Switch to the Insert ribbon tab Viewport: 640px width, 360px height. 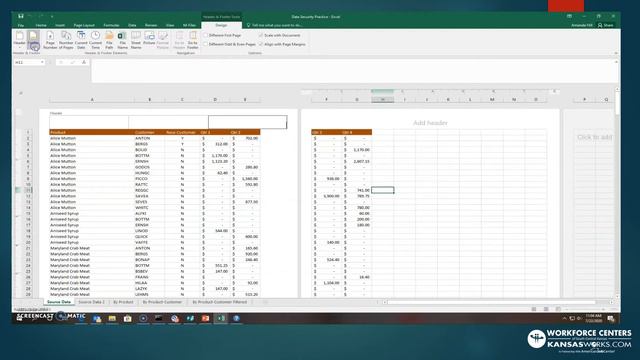[60, 25]
